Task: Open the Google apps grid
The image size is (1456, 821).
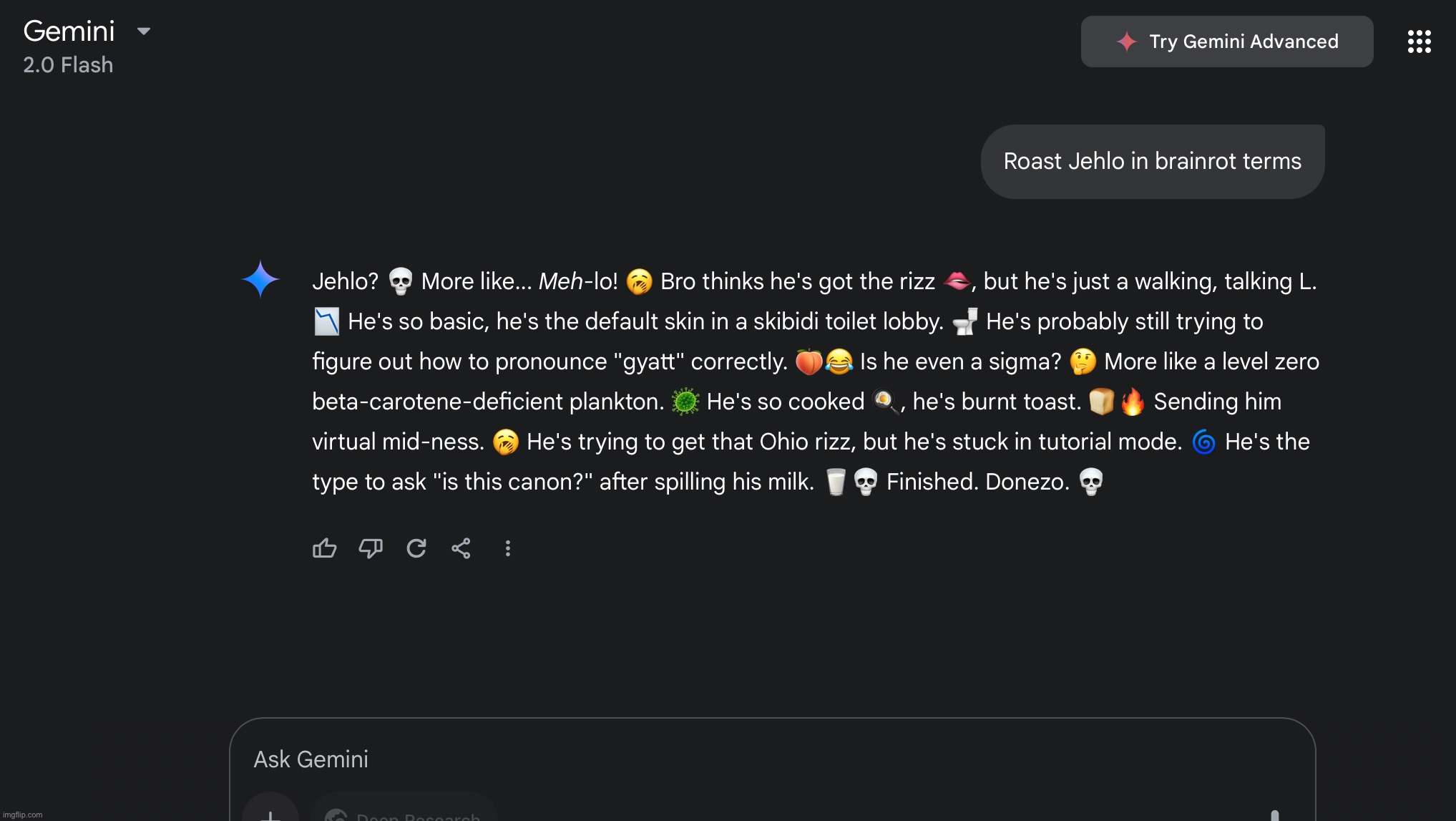Action: click(x=1420, y=42)
